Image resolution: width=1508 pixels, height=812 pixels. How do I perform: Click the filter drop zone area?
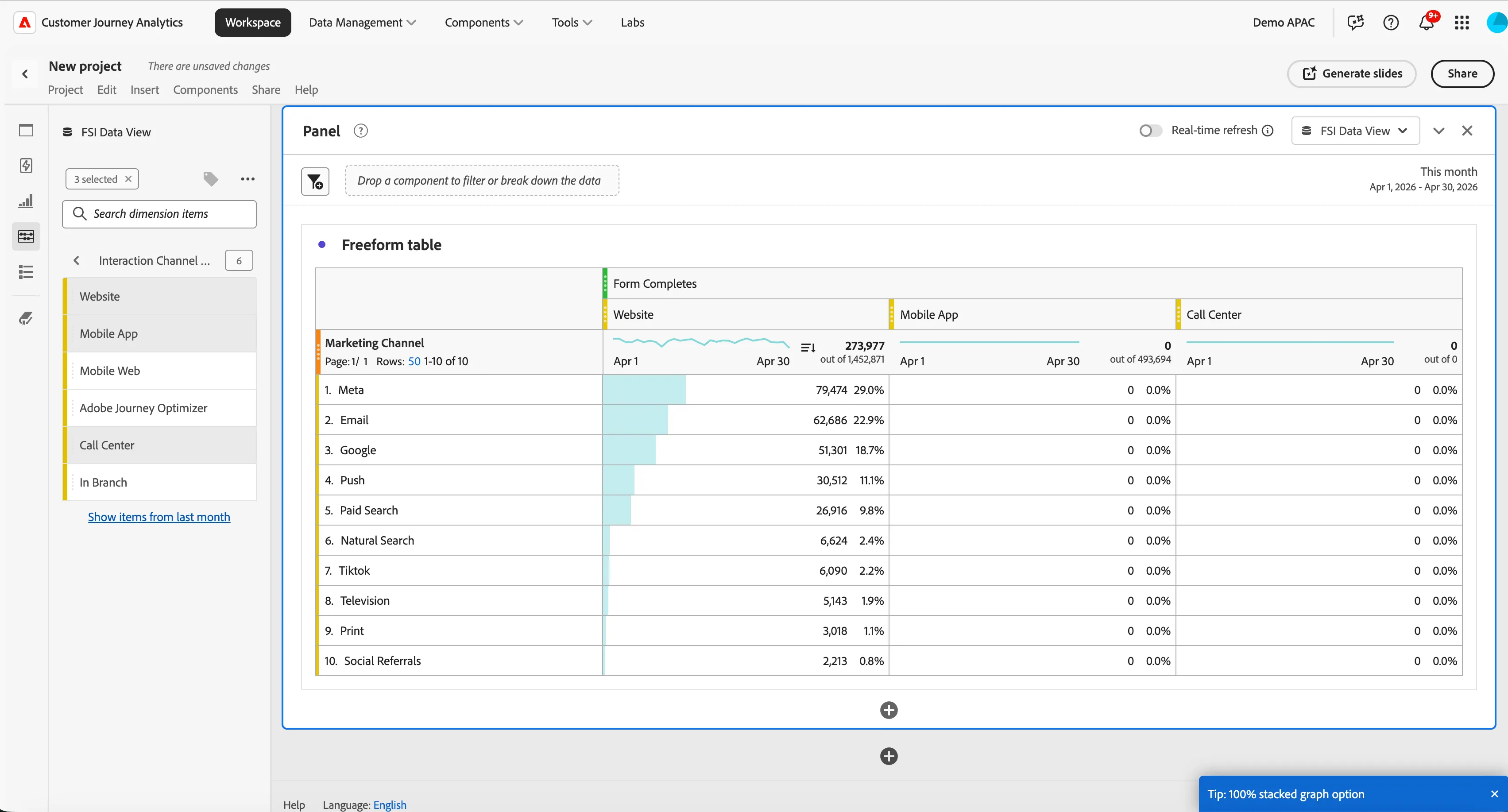click(482, 180)
